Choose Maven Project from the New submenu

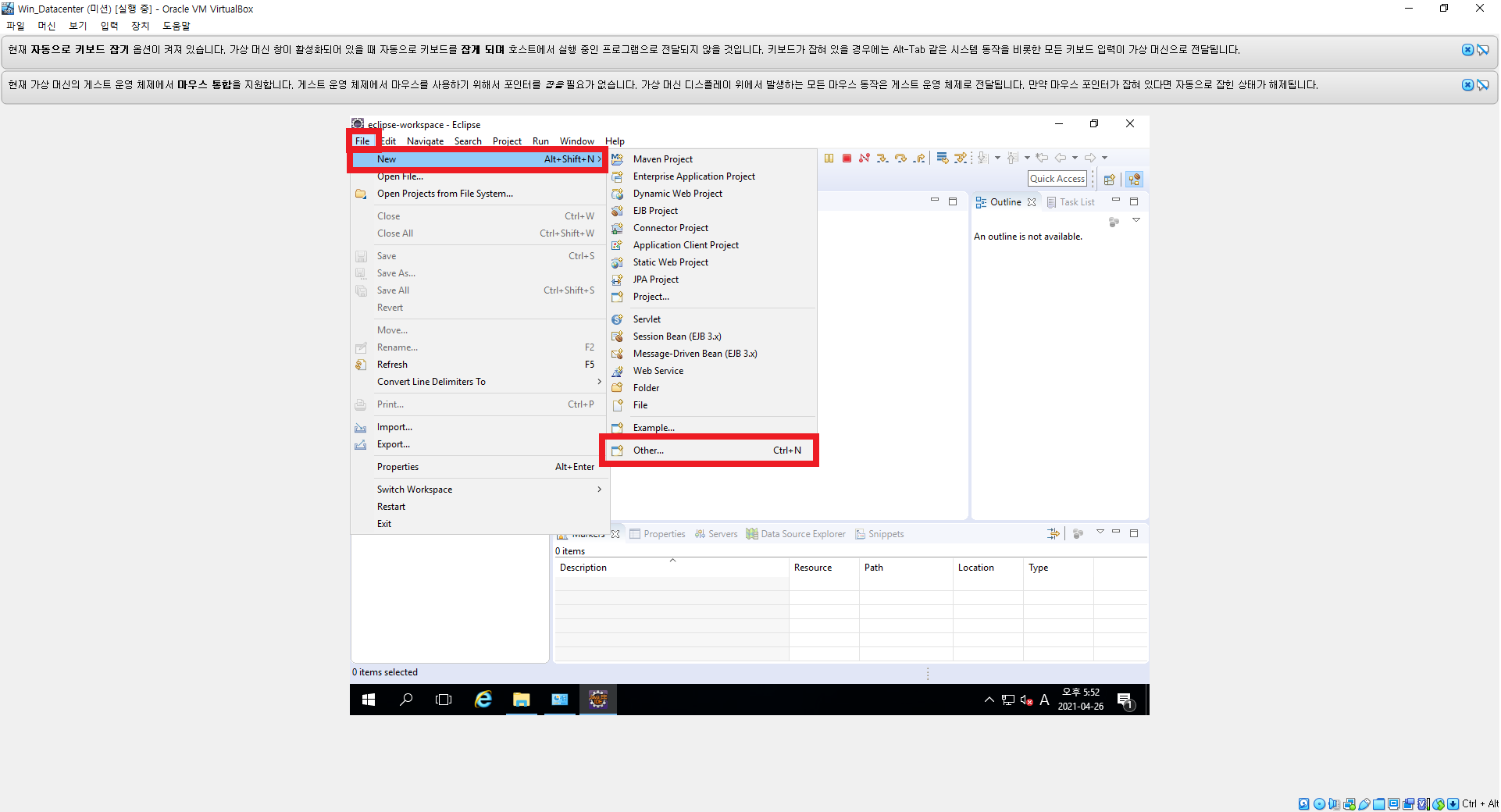click(712, 159)
